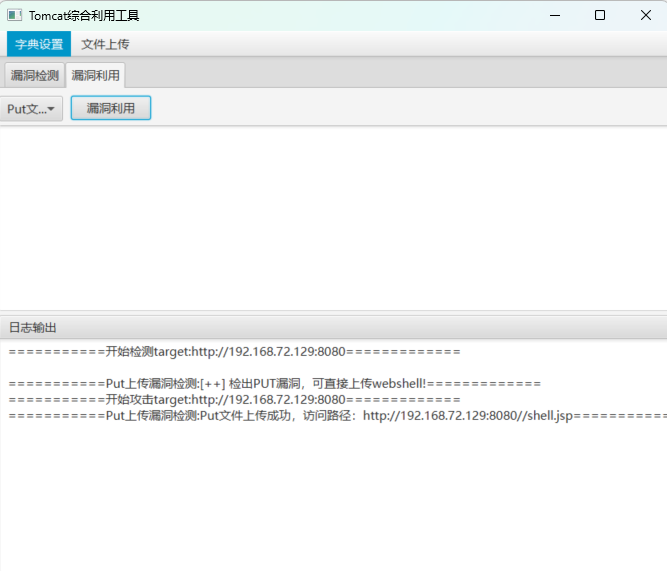The width and height of the screenshot is (667, 571).
Task: Click the Tomcat app icon in title bar
Action: coord(14,15)
